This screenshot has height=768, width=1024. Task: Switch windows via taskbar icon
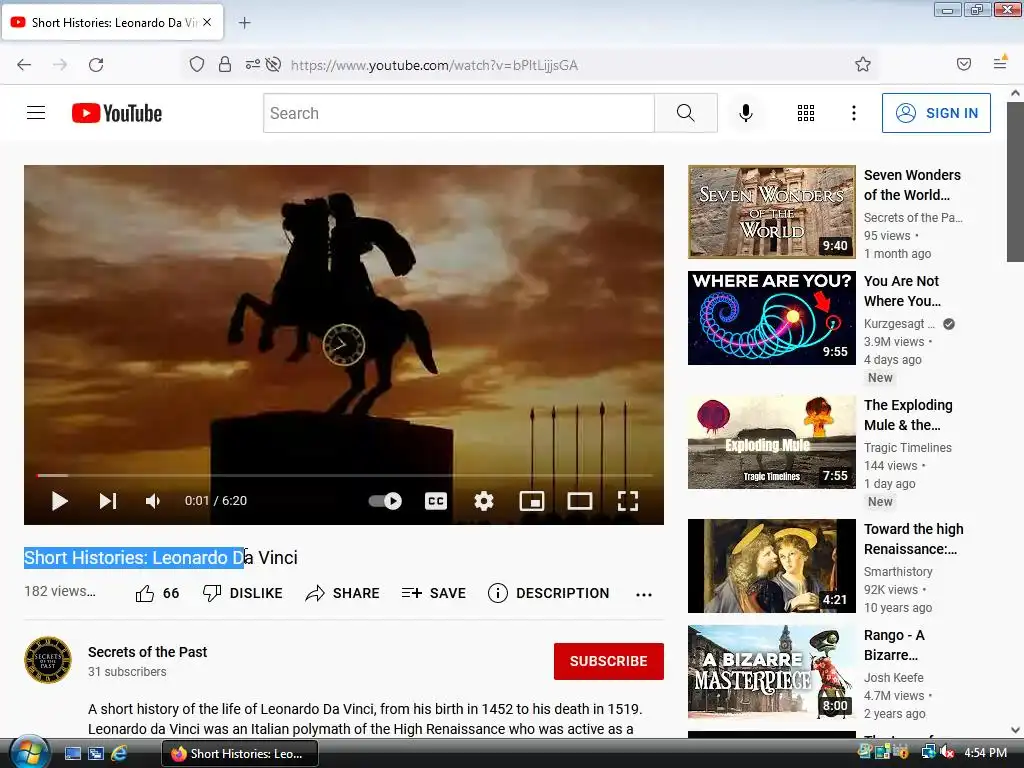click(x=96, y=754)
